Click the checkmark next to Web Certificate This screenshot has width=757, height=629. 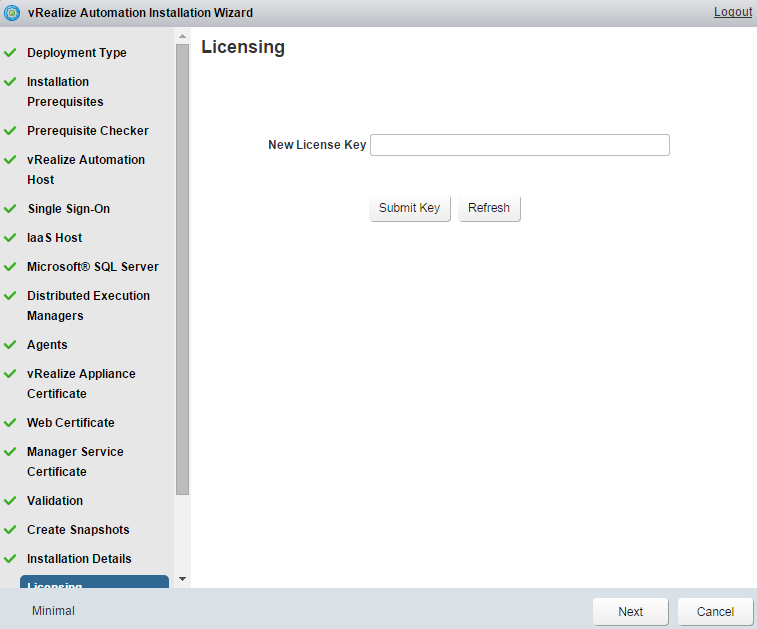(x=10, y=423)
